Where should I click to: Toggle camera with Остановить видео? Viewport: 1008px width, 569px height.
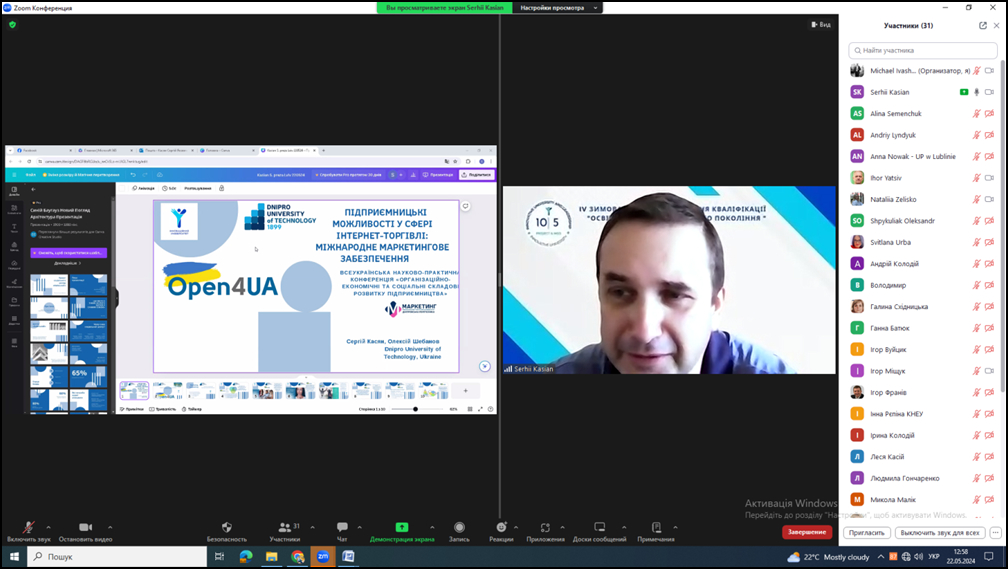(85, 527)
